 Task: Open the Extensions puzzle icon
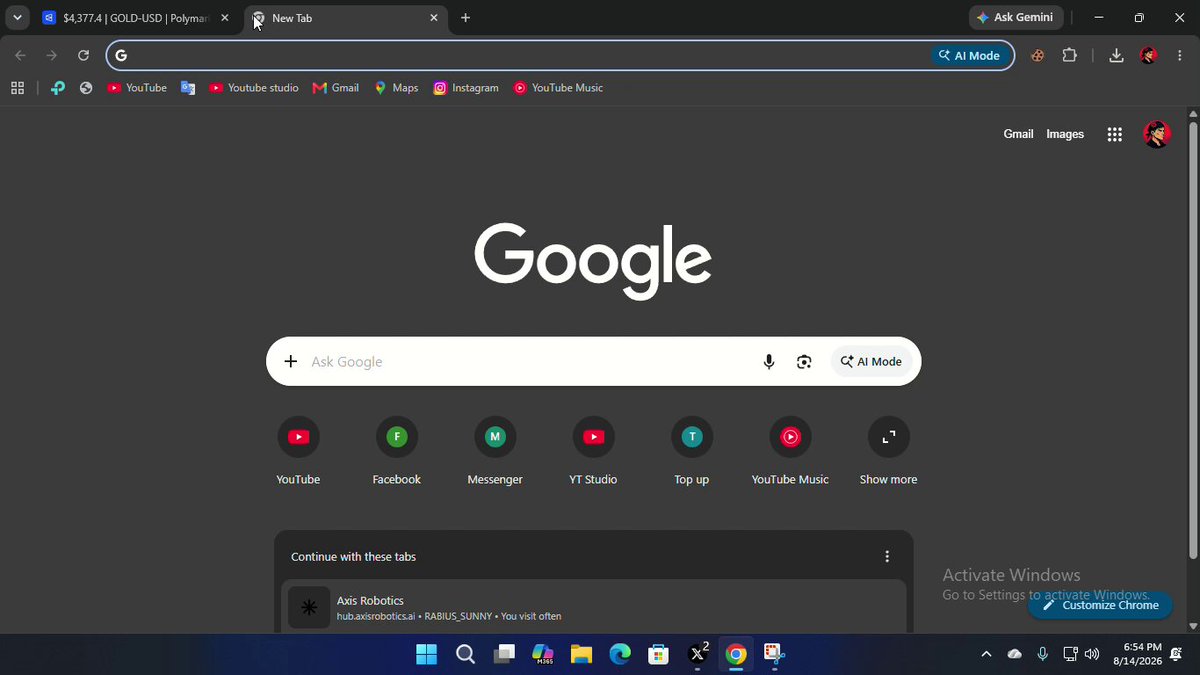point(1070,55)
